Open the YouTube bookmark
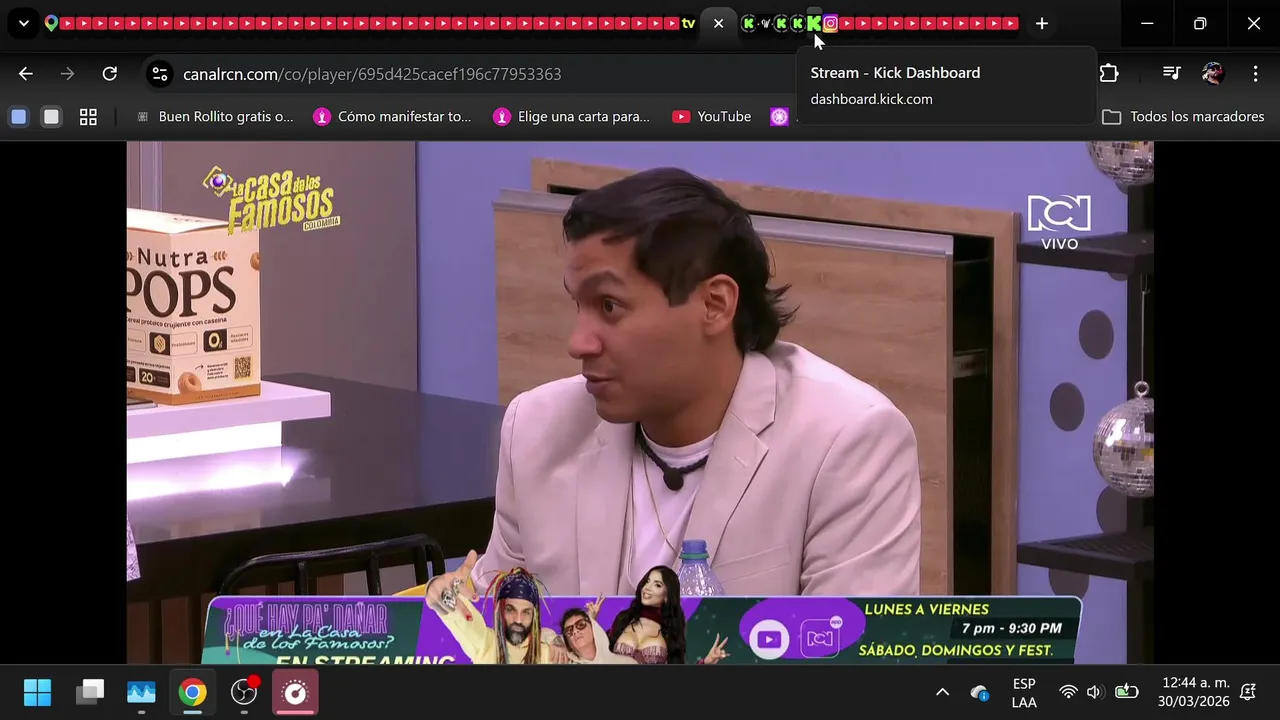Image resolution: width=1280 pixels, height=720 pixels. click(712, 117)
